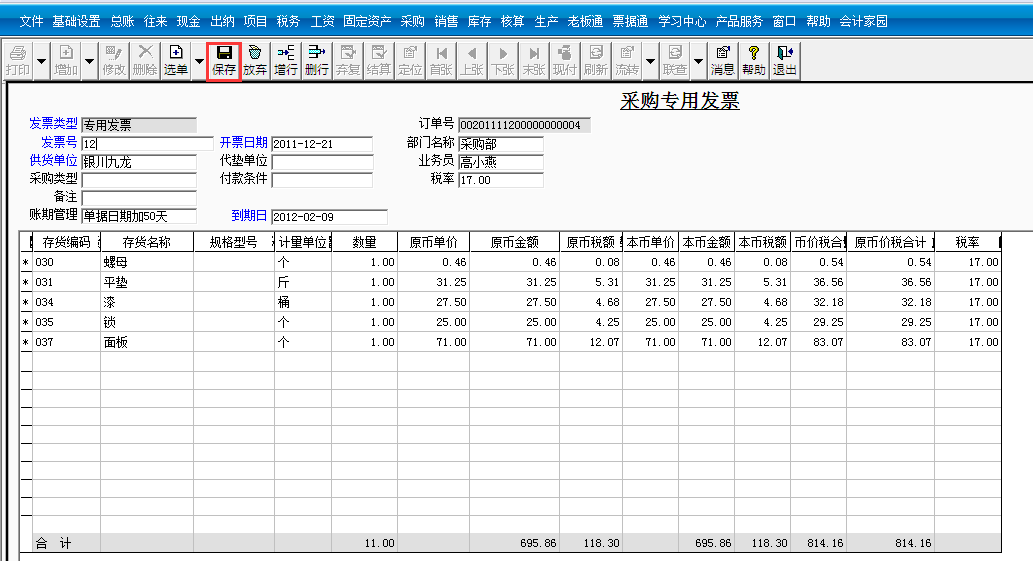1033x561 pixels.
Task: Click the 到期日 label link
Action: tap(250, 215)
